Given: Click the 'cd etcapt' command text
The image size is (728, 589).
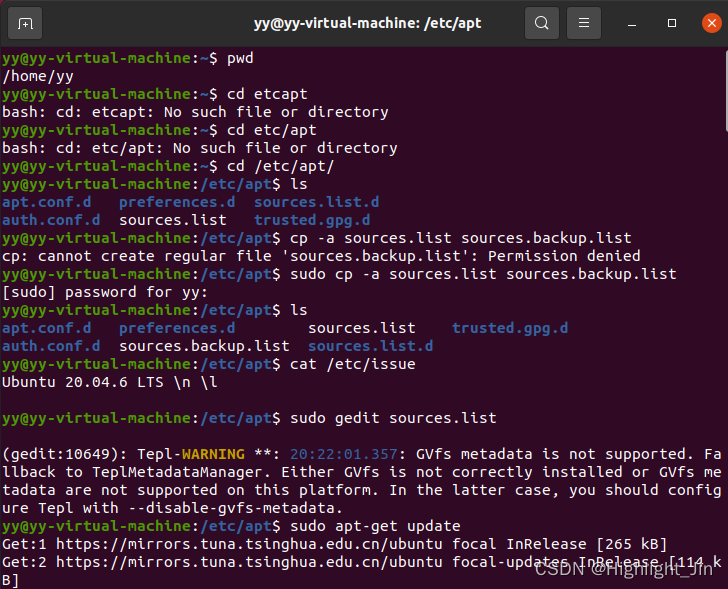Looking at the screenshot, I should tap(267, 94).
